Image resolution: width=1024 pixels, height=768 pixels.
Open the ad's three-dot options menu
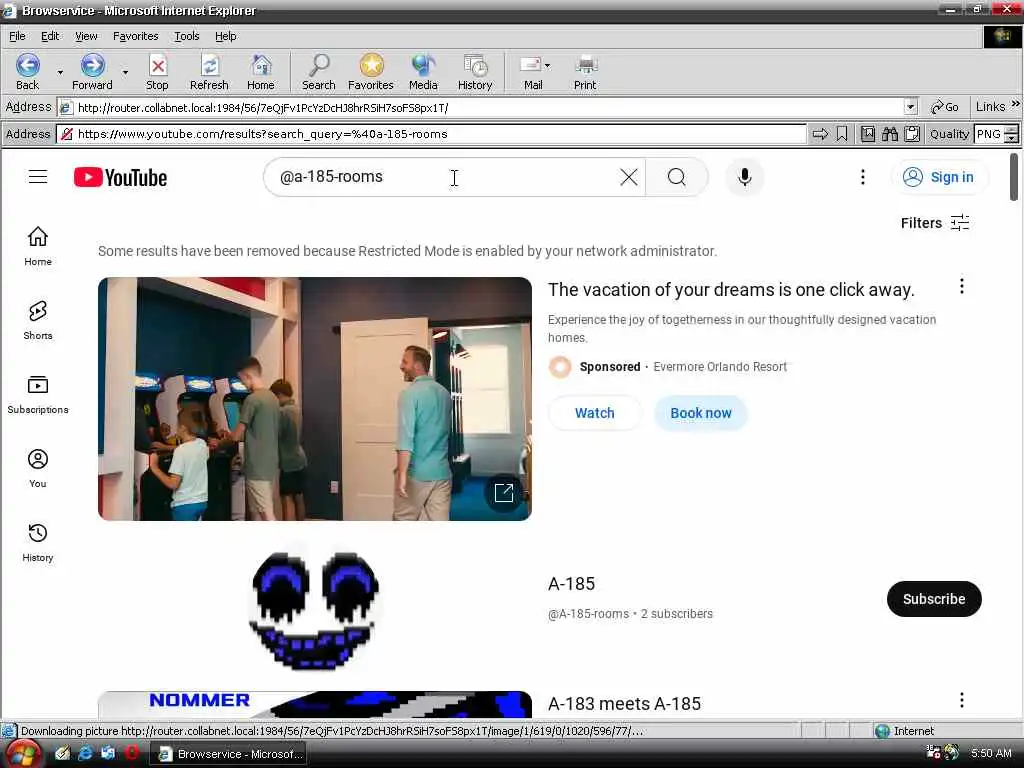point(961,286)
